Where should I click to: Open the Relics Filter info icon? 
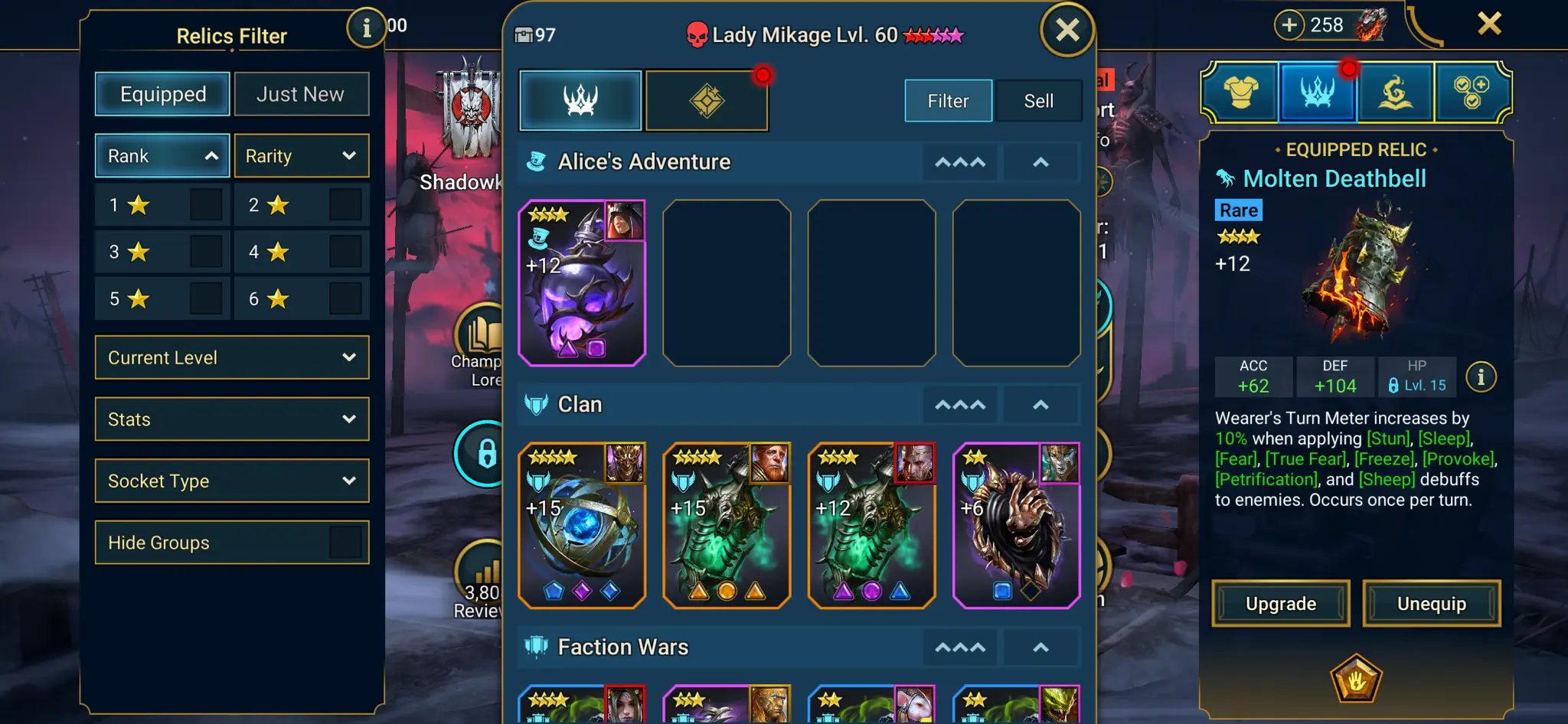366,28
